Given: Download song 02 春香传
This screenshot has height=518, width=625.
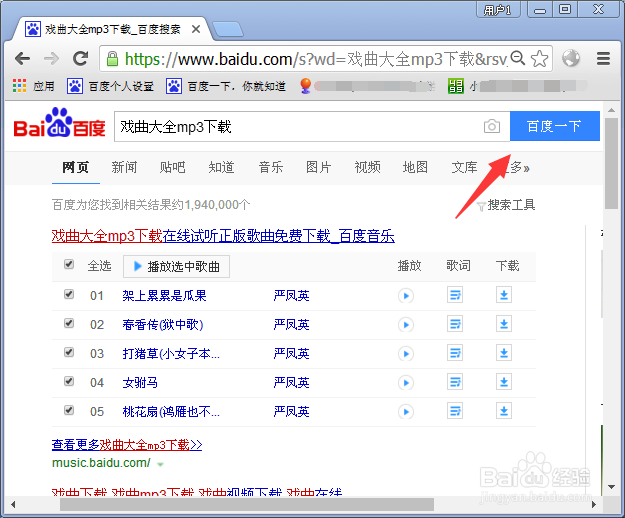Looking at the screenshot, I should pos(504,324).
